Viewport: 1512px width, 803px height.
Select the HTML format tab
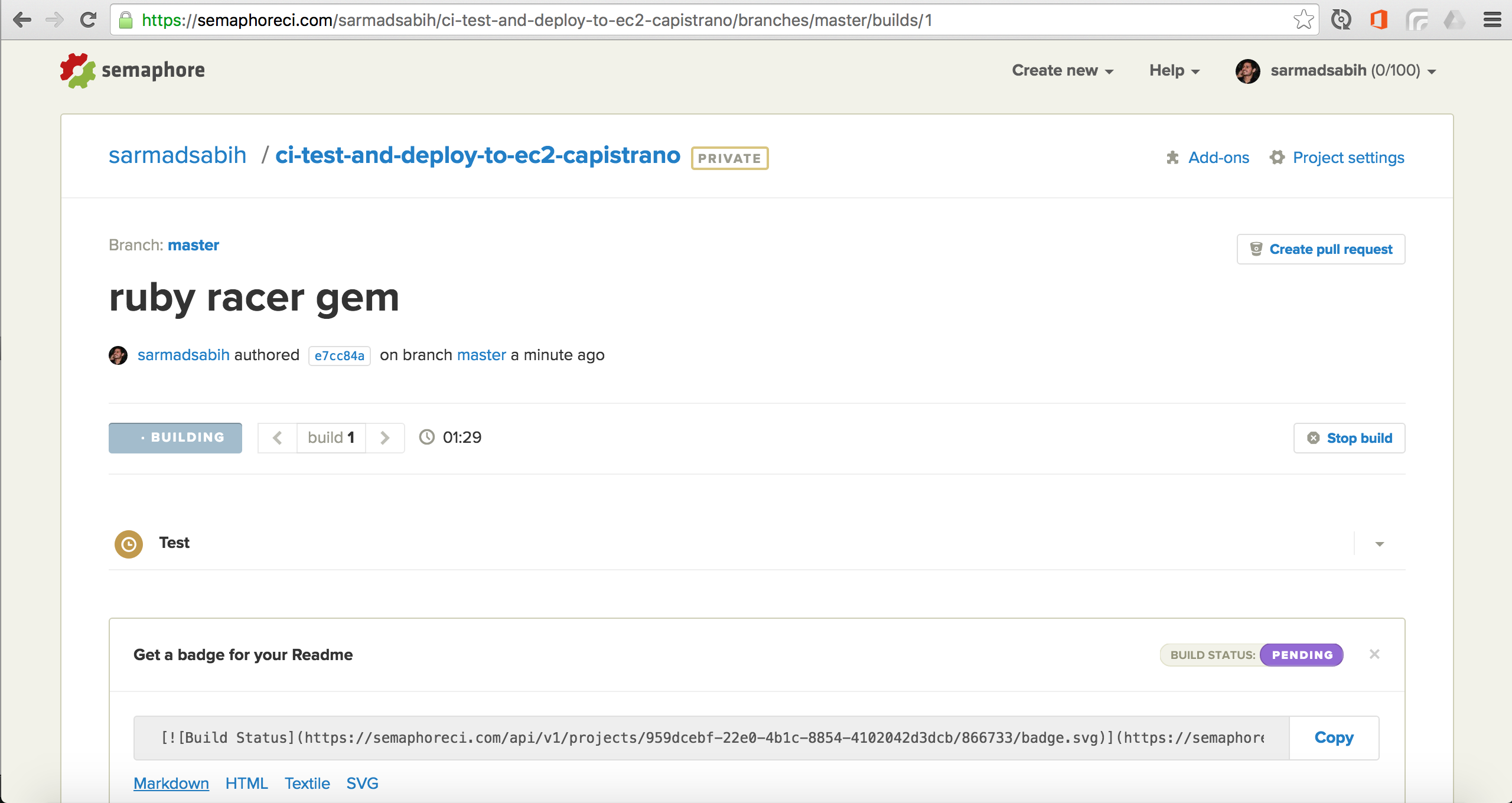pos(246,783)
